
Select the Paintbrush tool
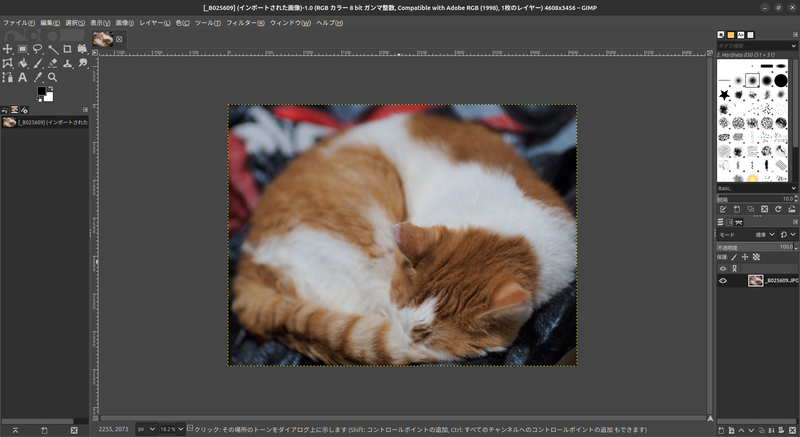[x=38, y=63]
